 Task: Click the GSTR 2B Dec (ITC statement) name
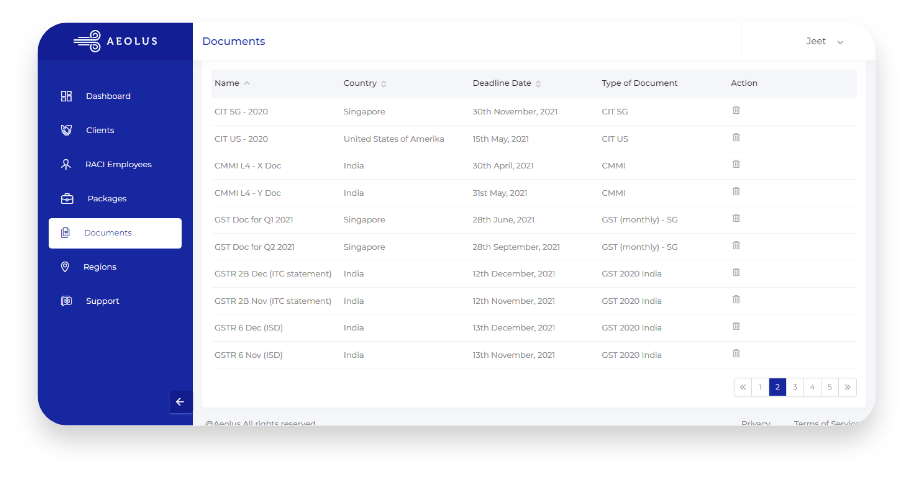pos(273,274)
